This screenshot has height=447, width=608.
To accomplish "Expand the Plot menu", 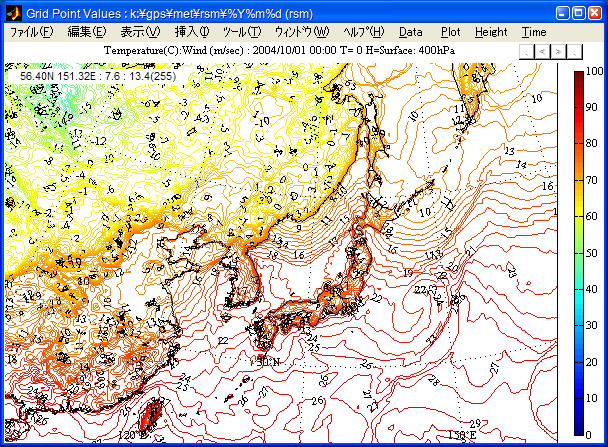I will click(x=450, y=32).
